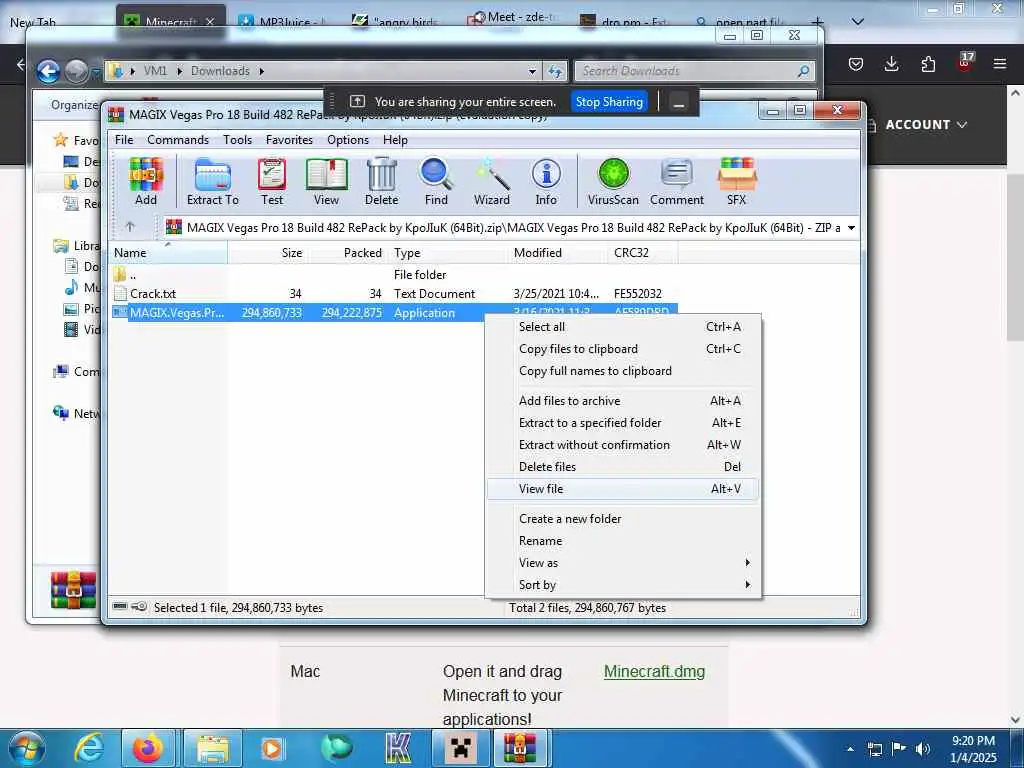
Task: Show archive Info icon
Action: coord(546,182)
